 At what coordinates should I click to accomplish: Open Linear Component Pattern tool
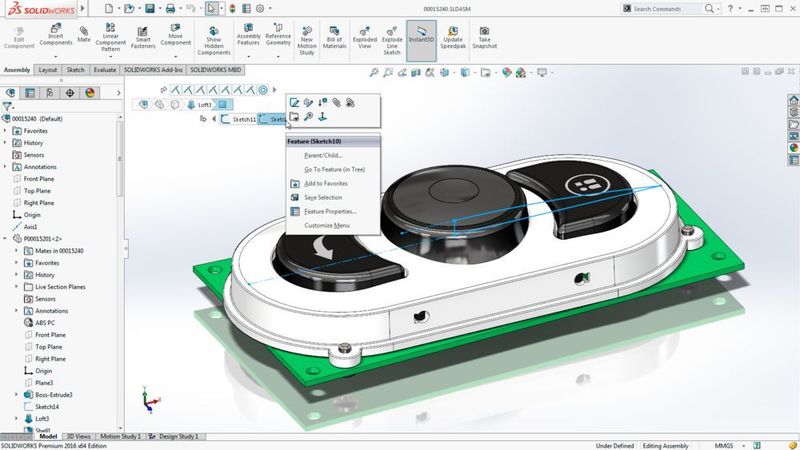pos(110,36)
